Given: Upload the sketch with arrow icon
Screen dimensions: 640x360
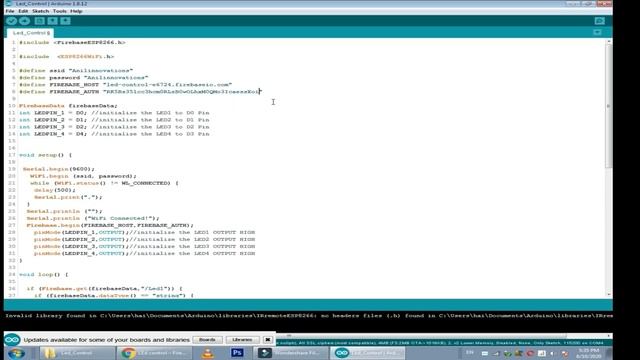Looking at the screenshot, I should tap(24, 21).
